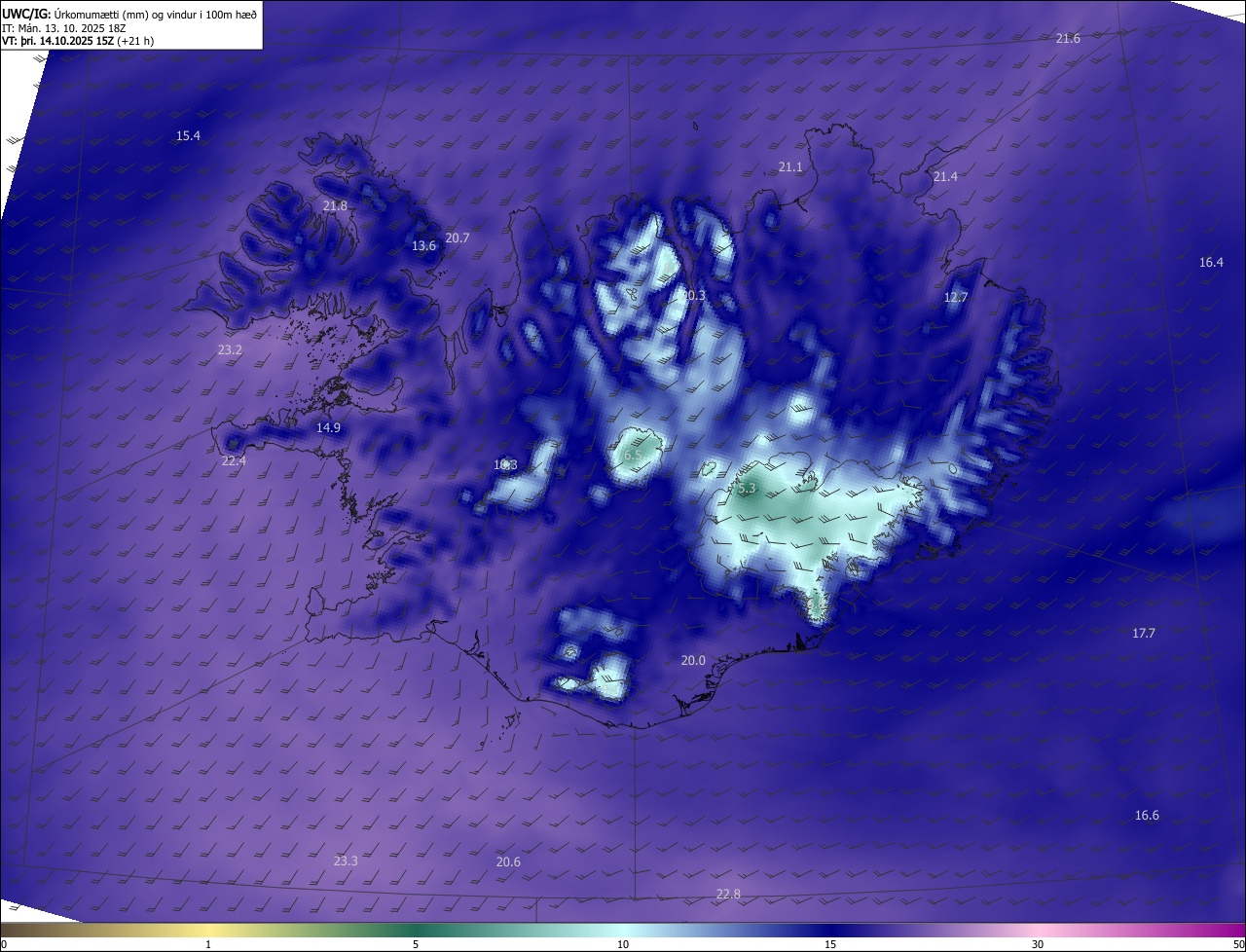Click the 22.8 value label

coord(728,895)
